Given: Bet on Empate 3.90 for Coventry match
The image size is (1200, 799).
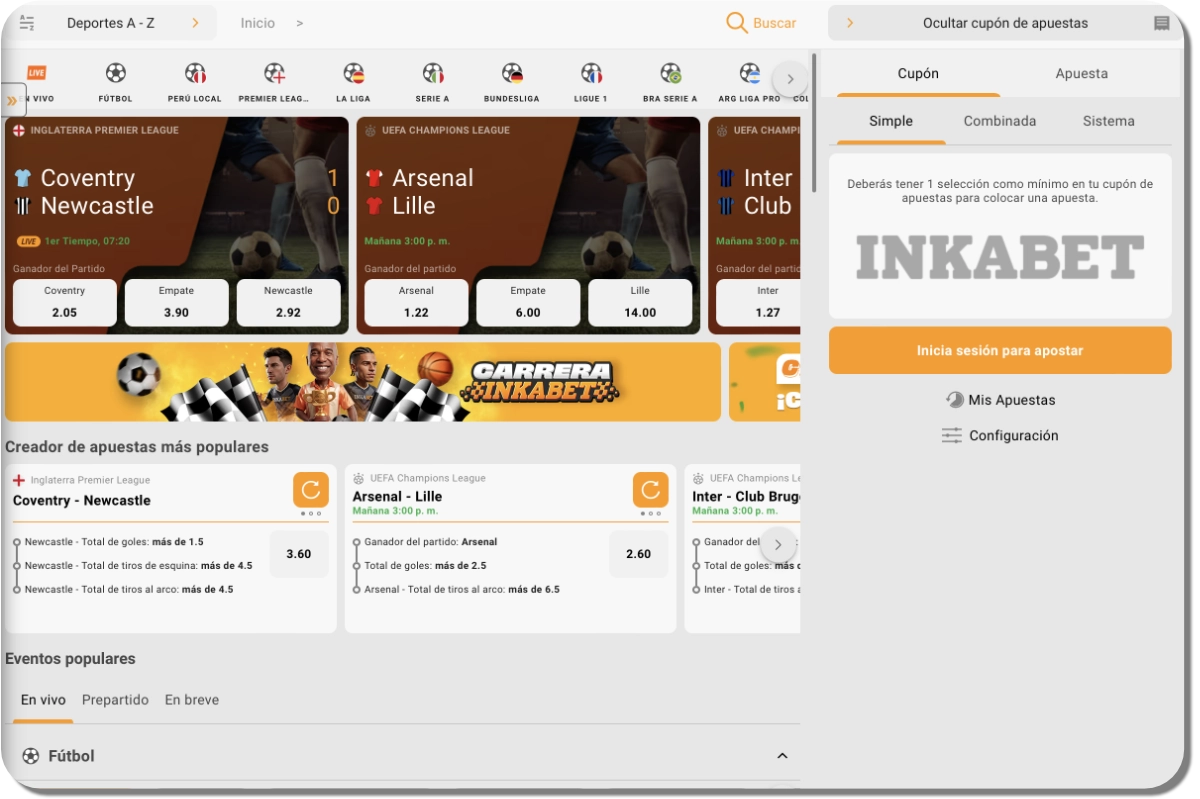Looking at the screenshot, I should [x=176, y=303].
